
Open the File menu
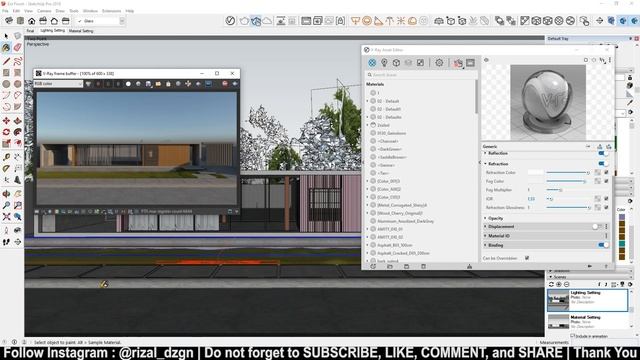[x=5, y=11]
